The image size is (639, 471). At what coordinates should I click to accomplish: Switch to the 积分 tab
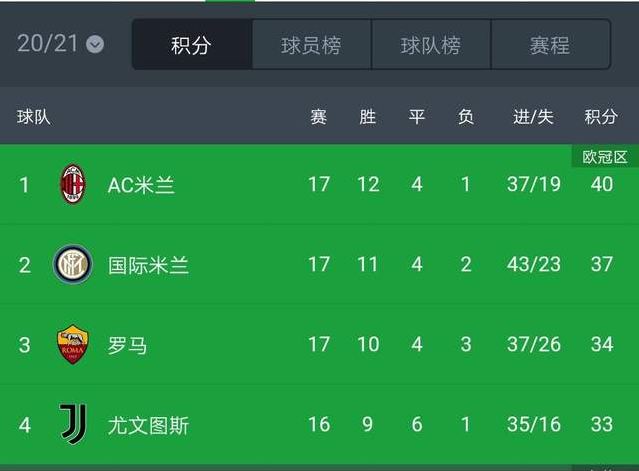point(191,44)
